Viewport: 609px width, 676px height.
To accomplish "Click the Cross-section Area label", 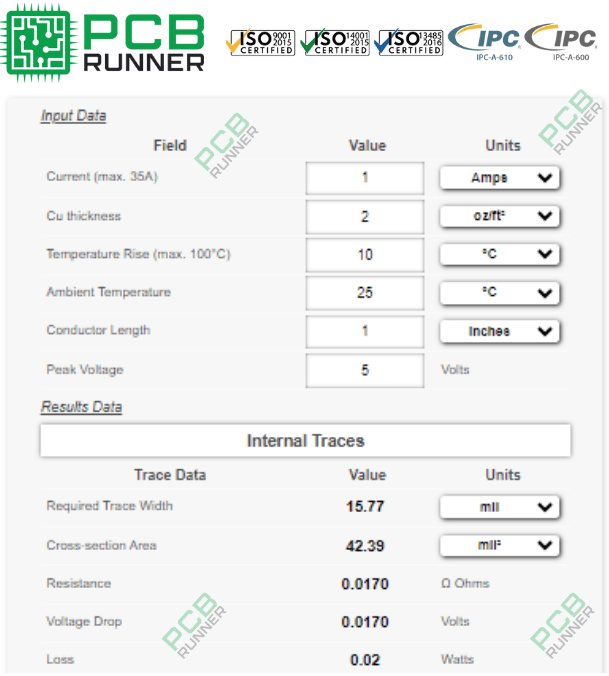I will click(101, 545).
